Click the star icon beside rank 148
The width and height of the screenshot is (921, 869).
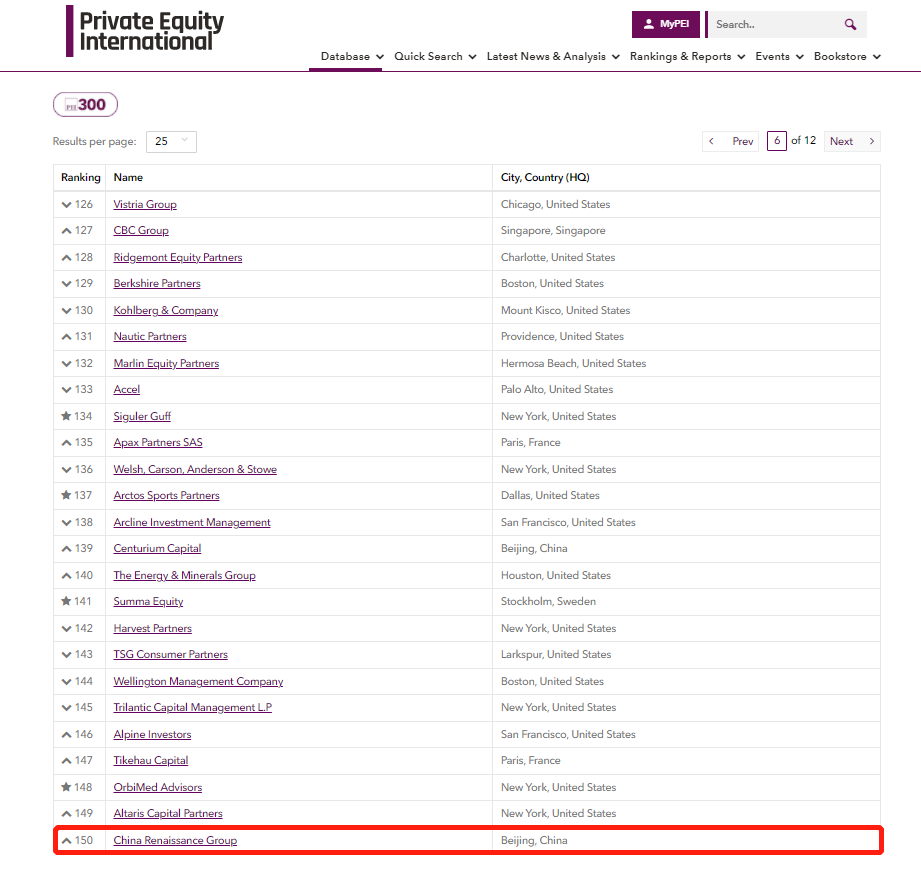coord(66,787)
